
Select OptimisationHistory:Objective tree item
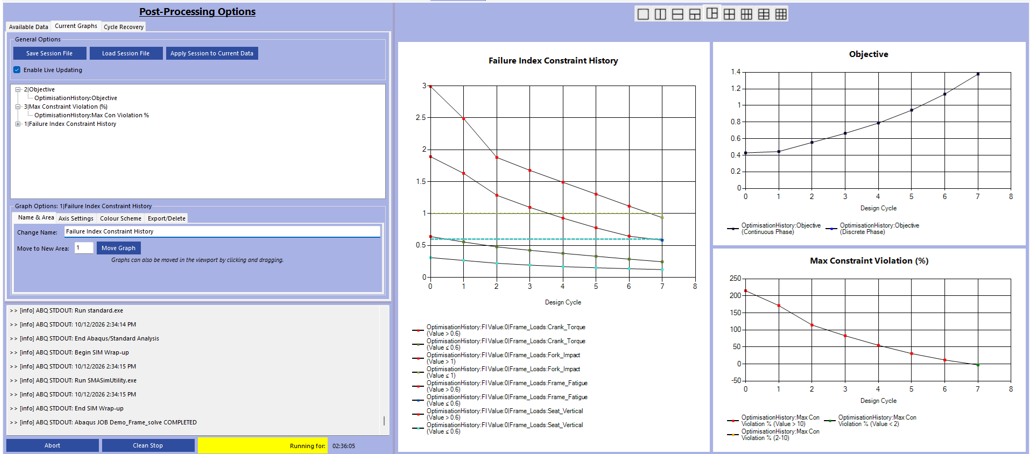point(76,97)
